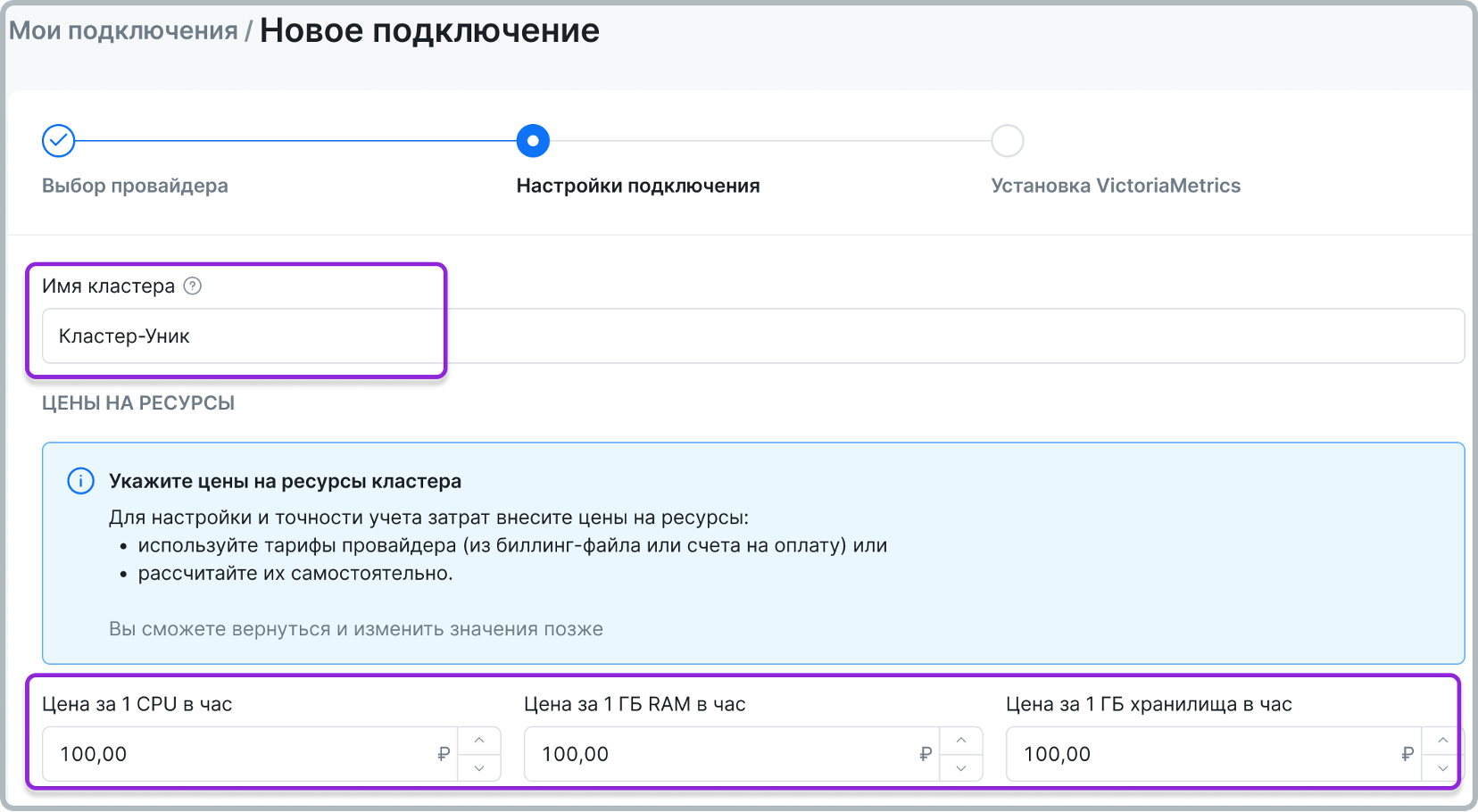Click the info icon in the blue notice
The height and width of the screenshot is (812, 1478).
[x=81, y=481]
